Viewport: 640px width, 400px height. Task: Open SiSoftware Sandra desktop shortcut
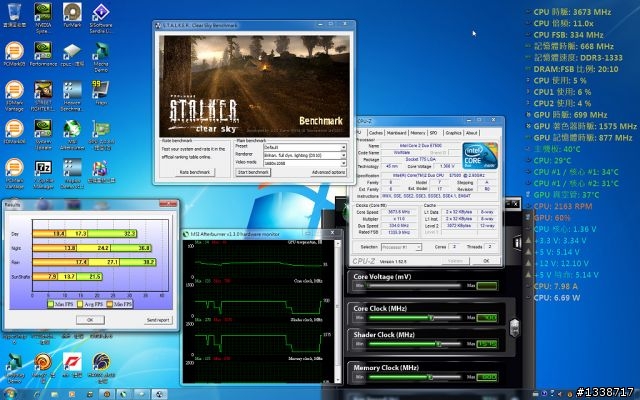coord(101,18)
